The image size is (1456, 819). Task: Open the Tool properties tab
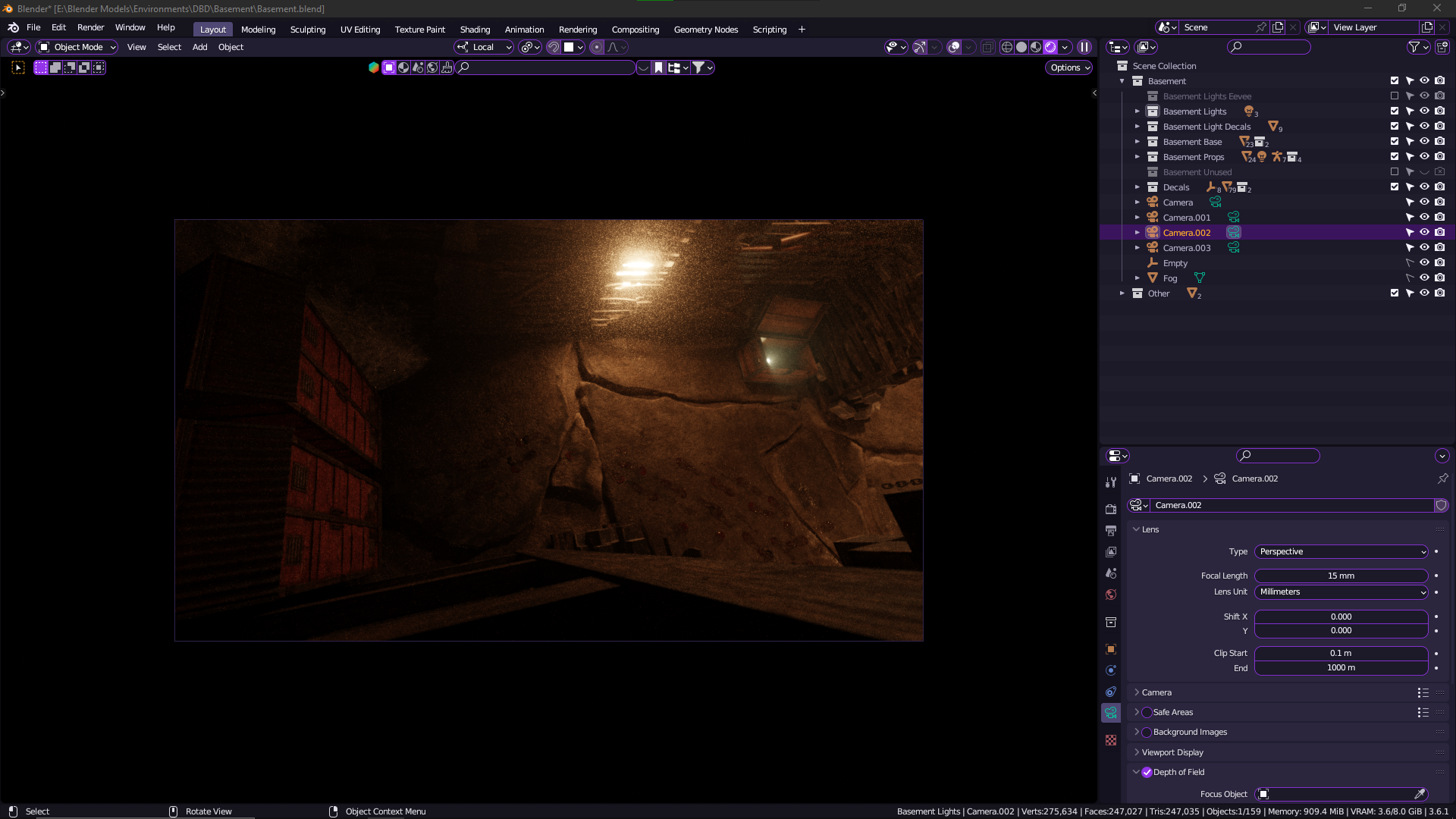(1111, 482)
